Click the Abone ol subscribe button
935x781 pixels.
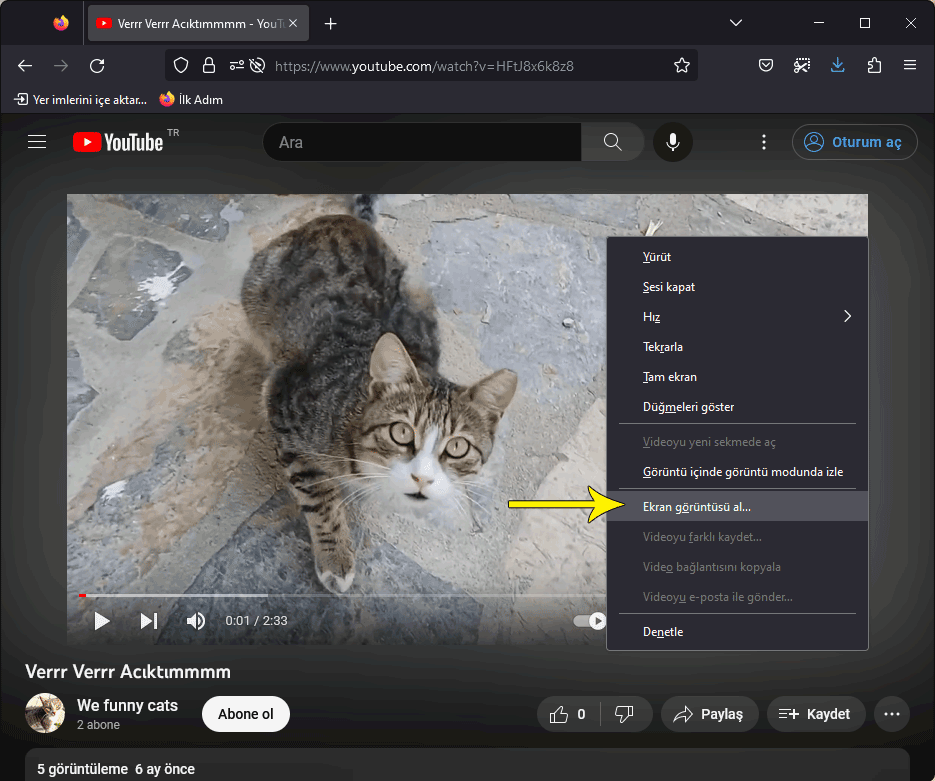[x=246, y=714]
